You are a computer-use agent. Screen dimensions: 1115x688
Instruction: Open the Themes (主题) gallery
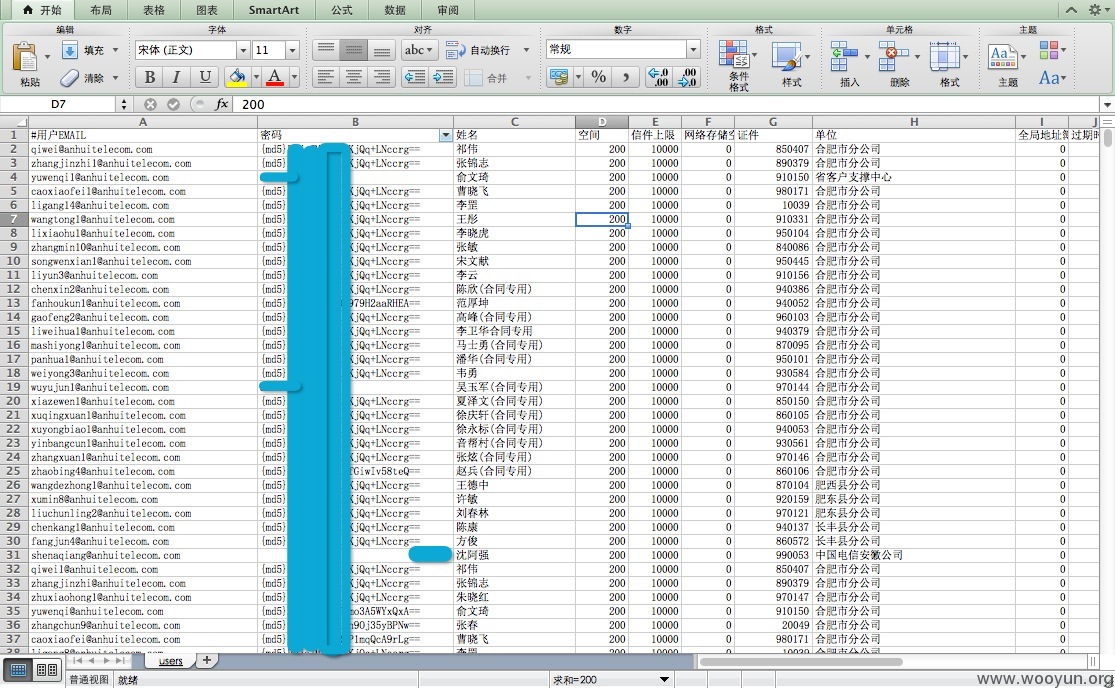click(1003, 57)
